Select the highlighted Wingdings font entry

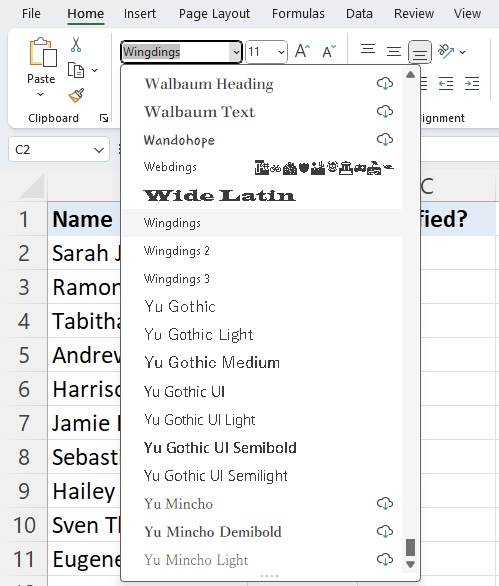click(262, 223)
